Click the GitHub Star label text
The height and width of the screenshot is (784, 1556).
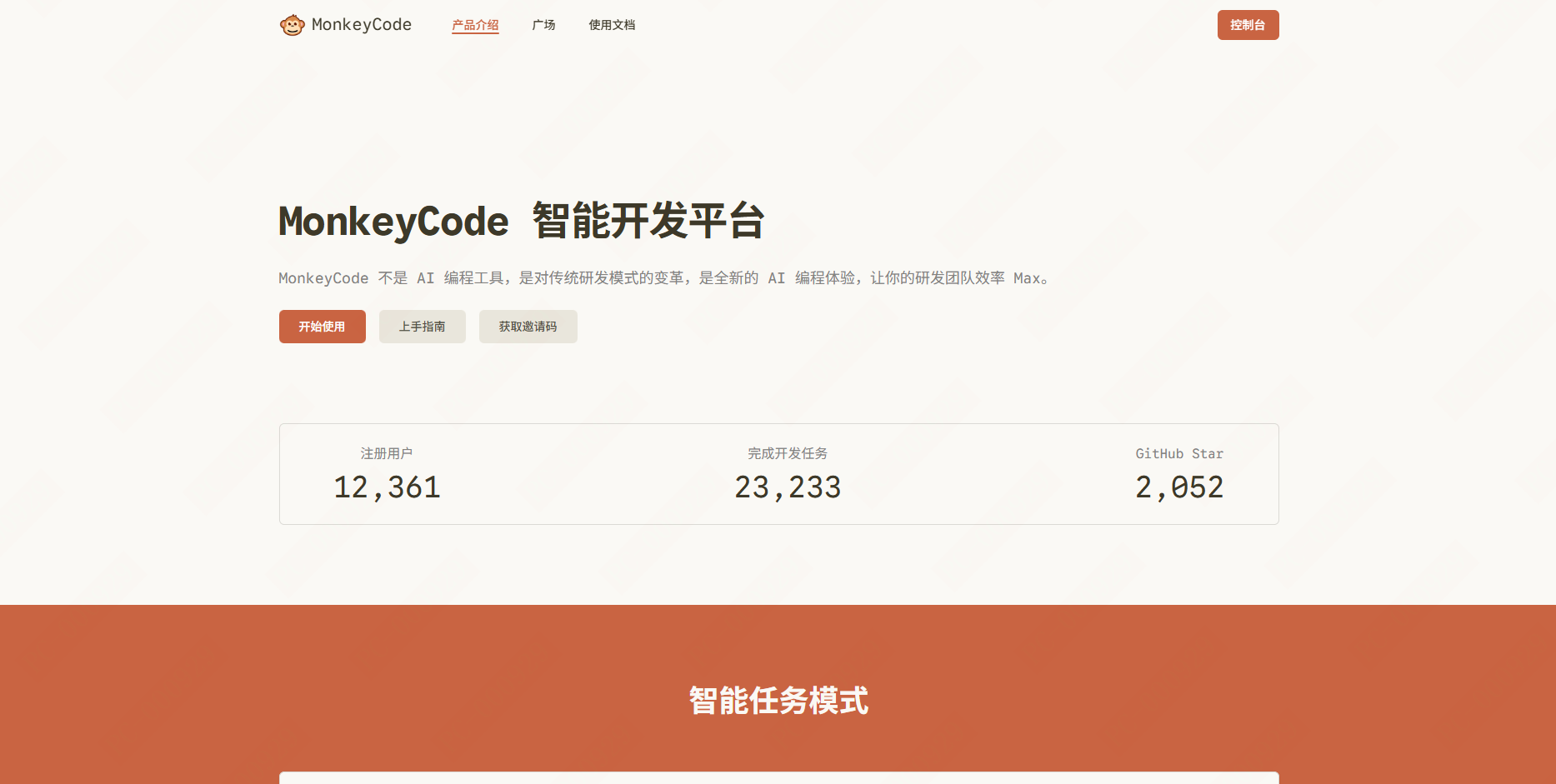pos(1179,453)
